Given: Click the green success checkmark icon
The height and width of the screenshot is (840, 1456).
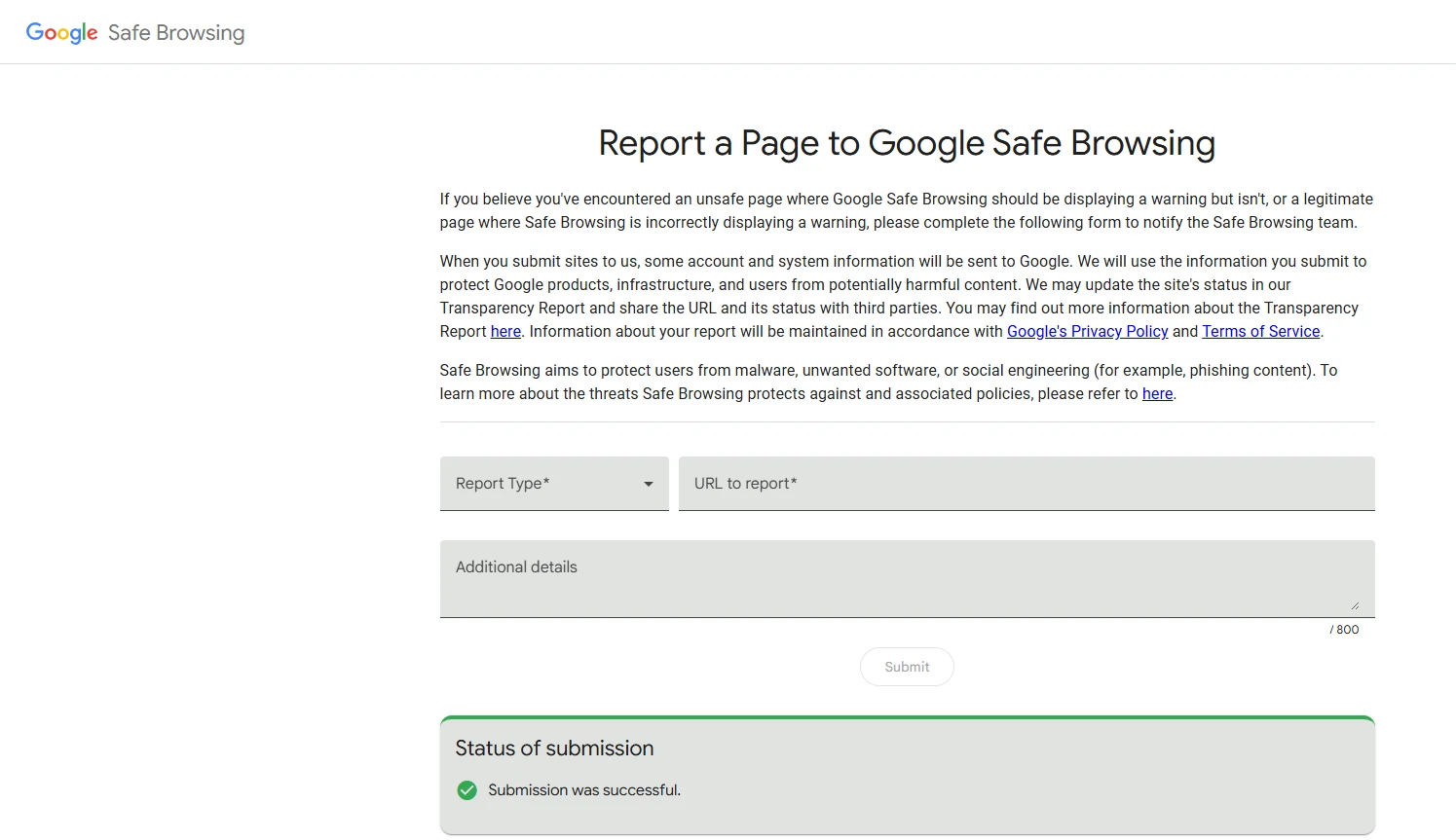Looking at the screenshot, I should point(467,790).
